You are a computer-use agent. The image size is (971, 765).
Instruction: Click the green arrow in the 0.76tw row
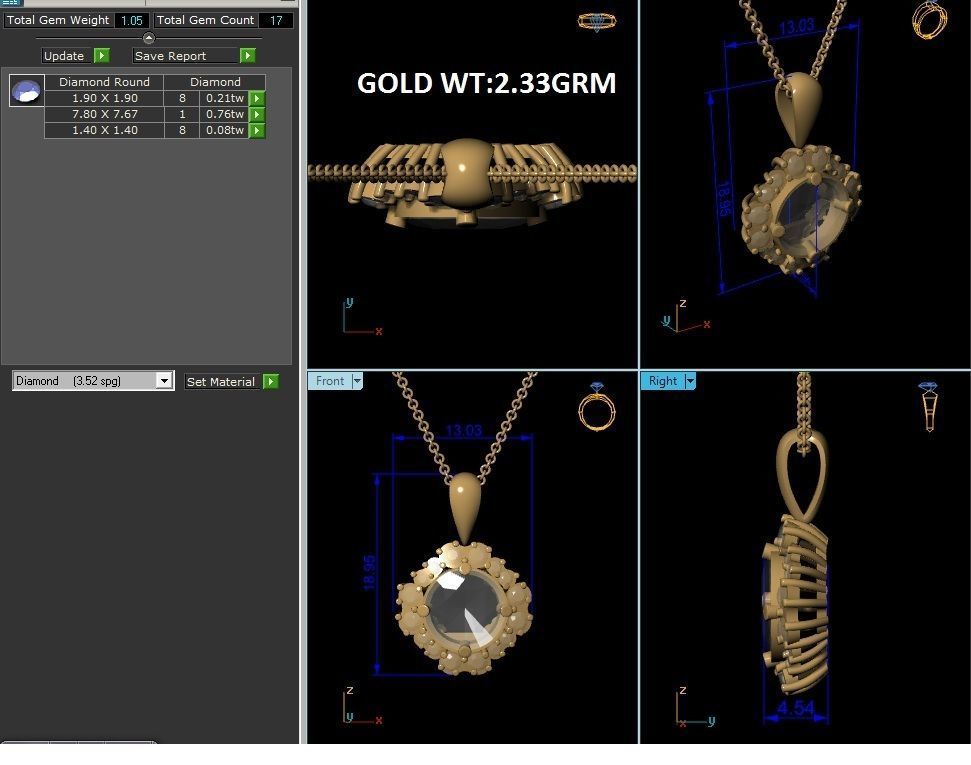point(257,114)
